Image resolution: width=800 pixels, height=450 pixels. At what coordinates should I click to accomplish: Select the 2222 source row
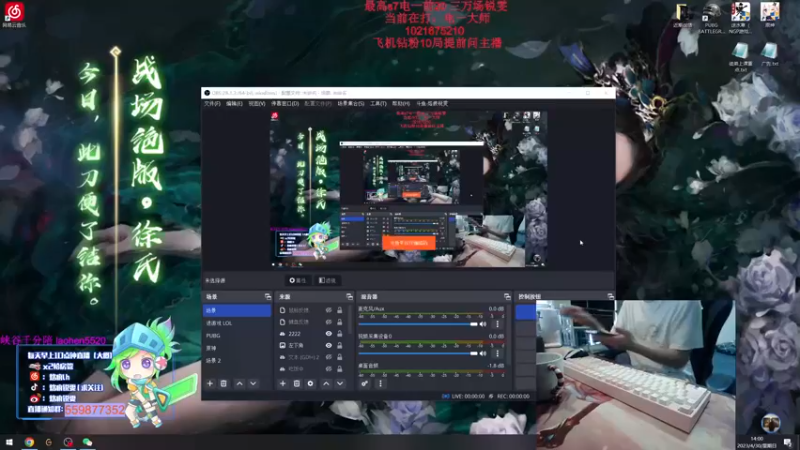click(x=311, y=334)
